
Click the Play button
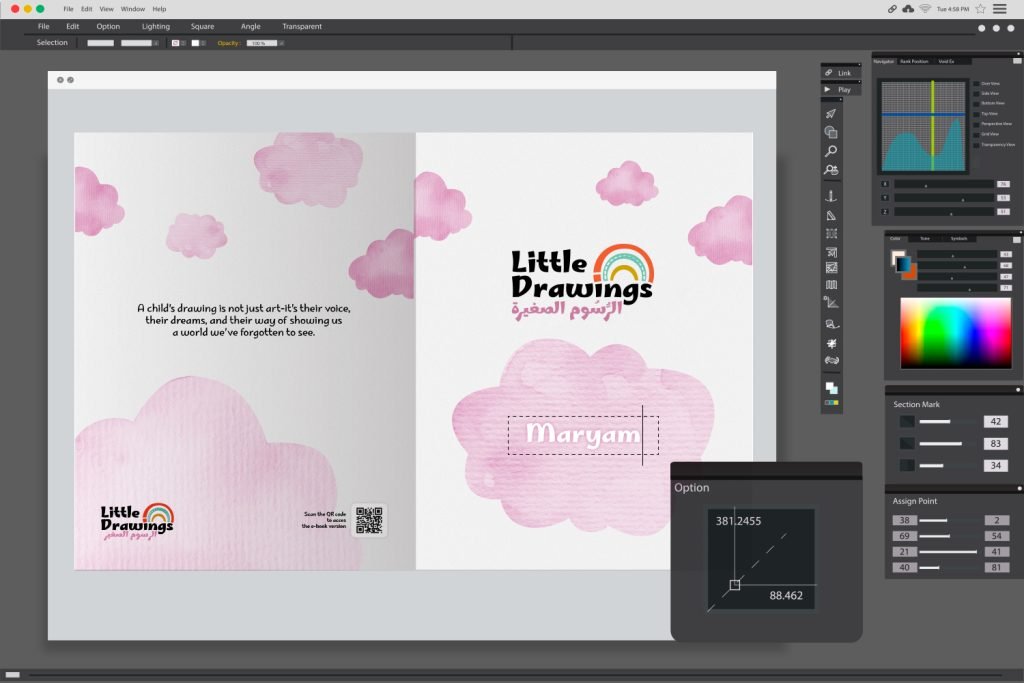840,89
